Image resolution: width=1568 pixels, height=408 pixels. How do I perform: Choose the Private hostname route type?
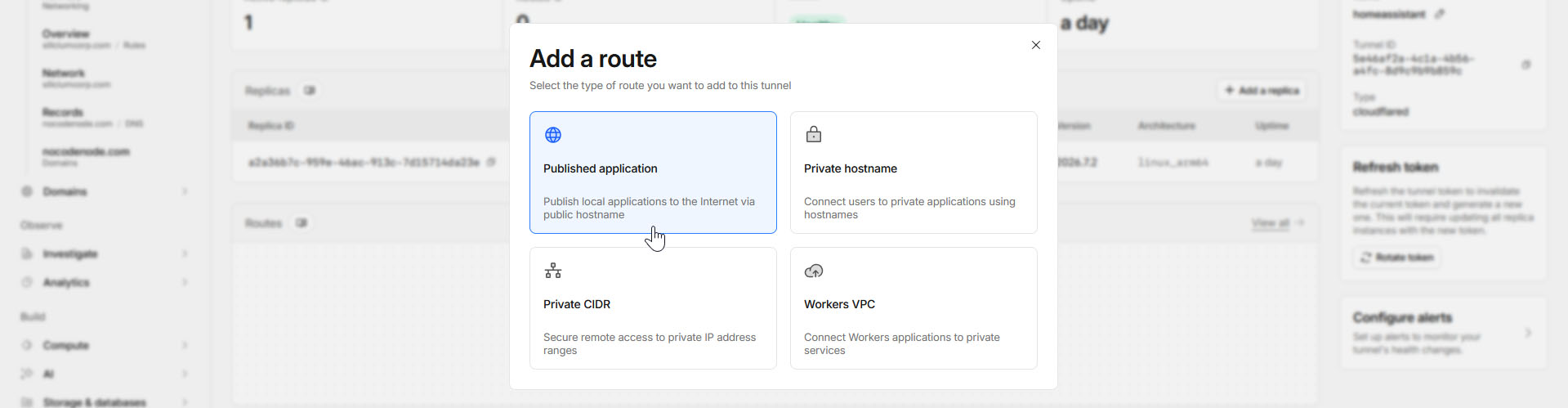tap(914, 173)
